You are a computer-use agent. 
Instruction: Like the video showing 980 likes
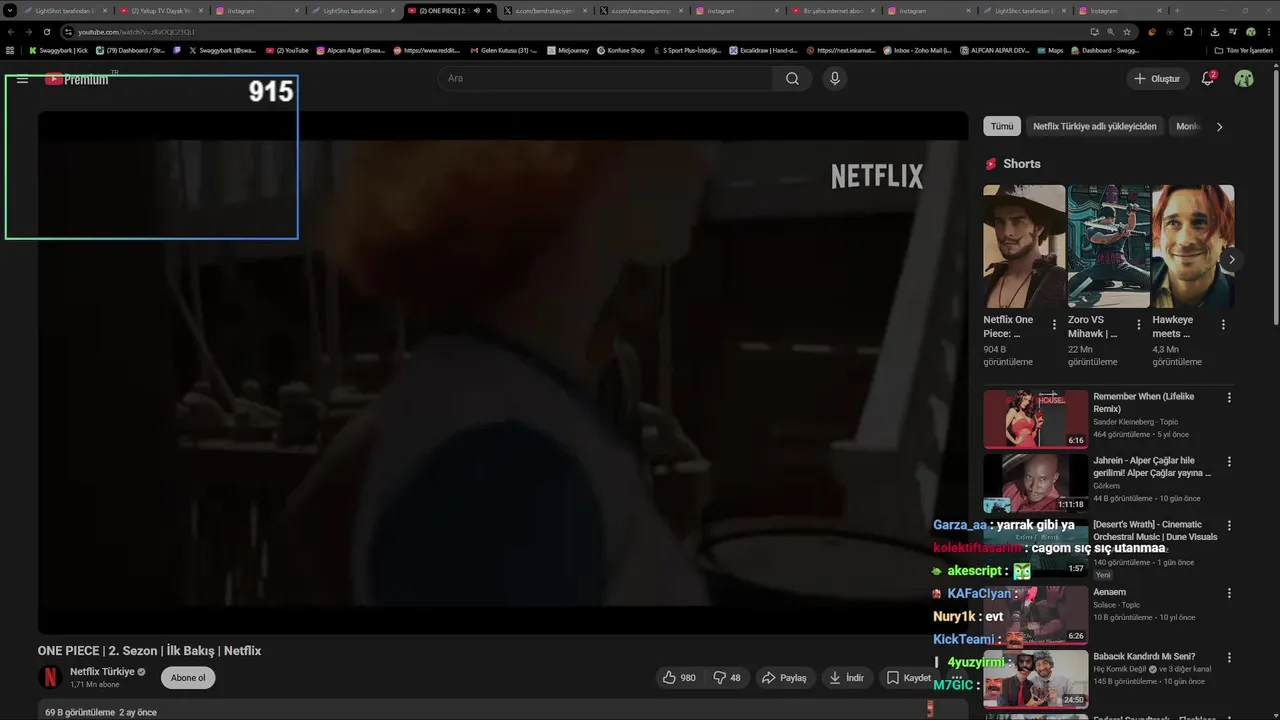679,678
